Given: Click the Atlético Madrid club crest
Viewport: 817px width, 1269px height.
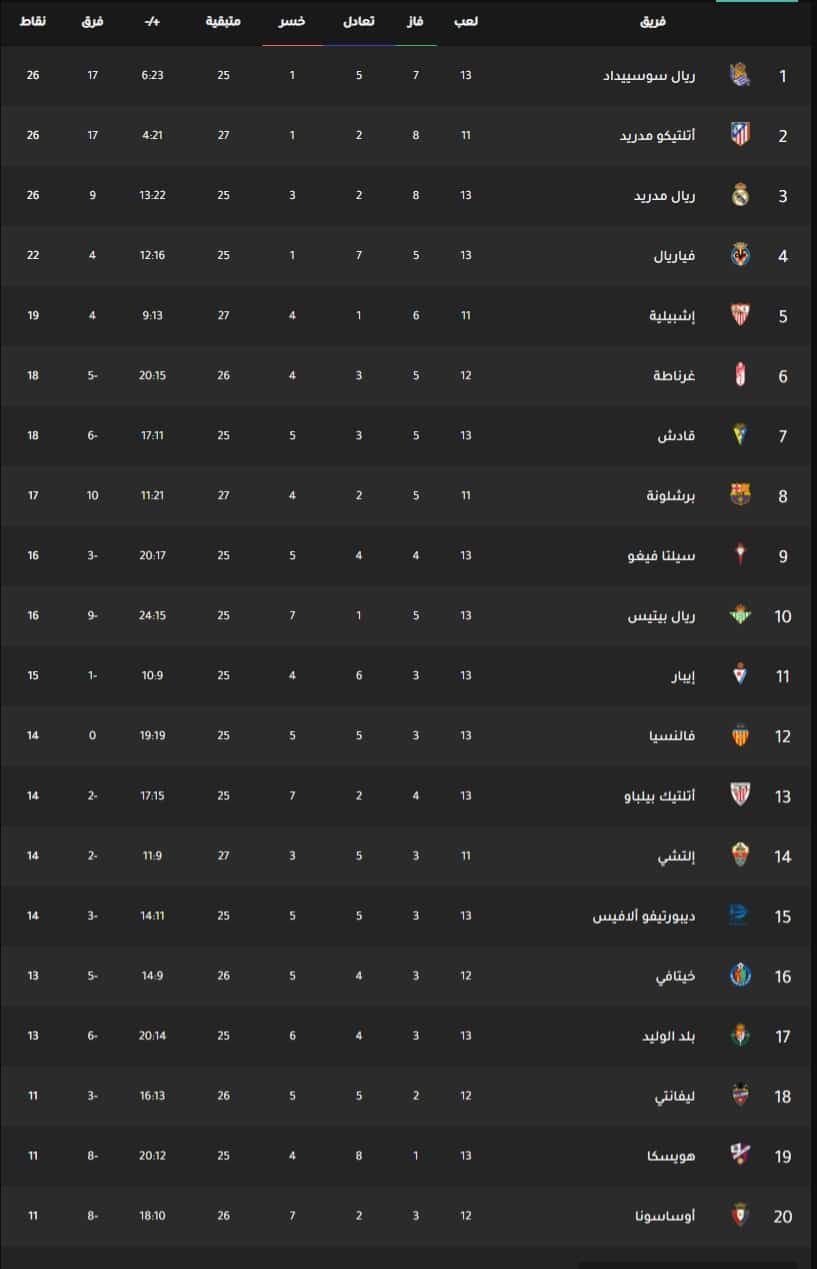Looking at the screenshot, I should (x=740, y=135).
